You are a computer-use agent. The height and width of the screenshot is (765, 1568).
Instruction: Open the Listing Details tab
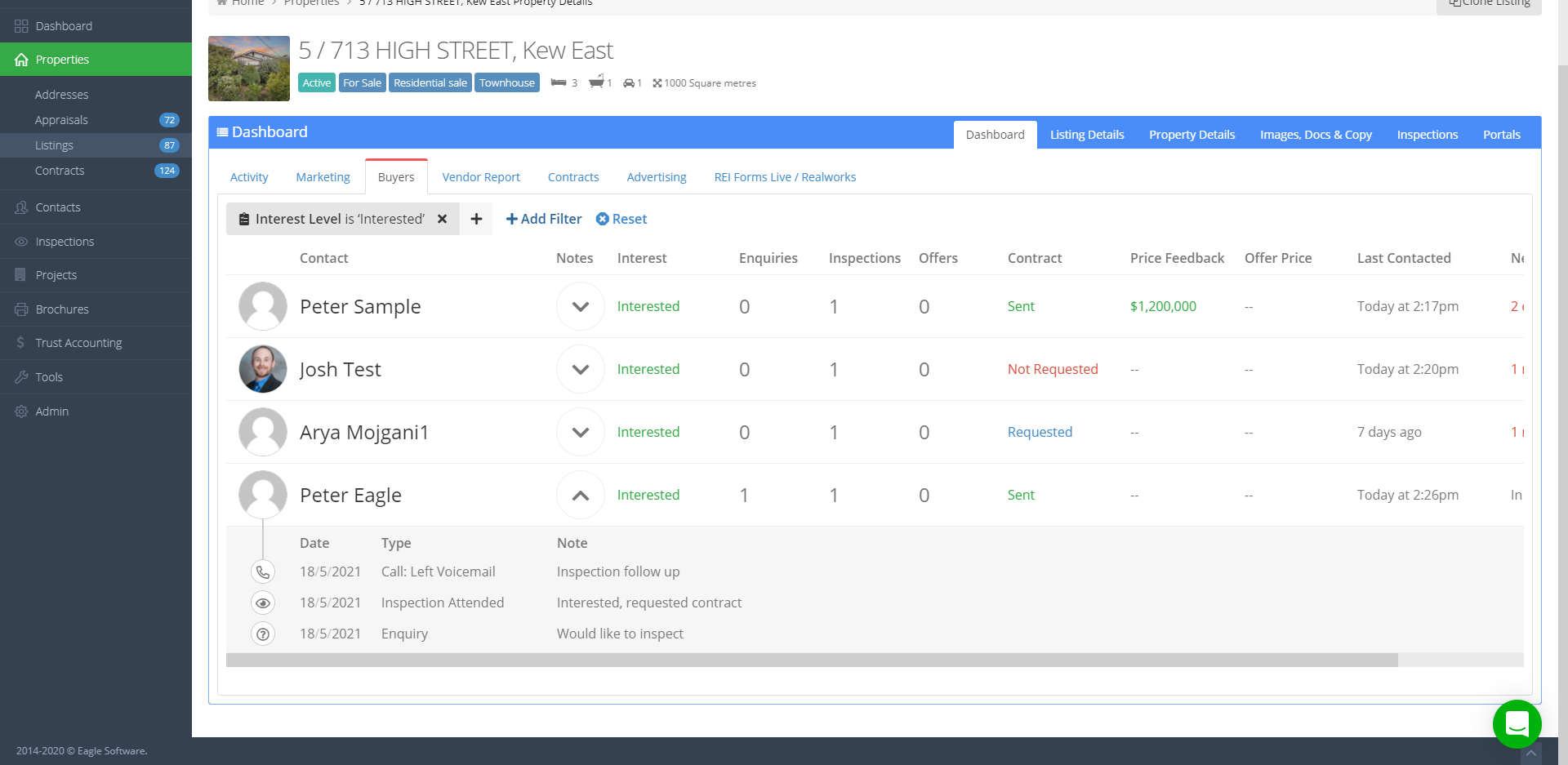pos(1086,135)
